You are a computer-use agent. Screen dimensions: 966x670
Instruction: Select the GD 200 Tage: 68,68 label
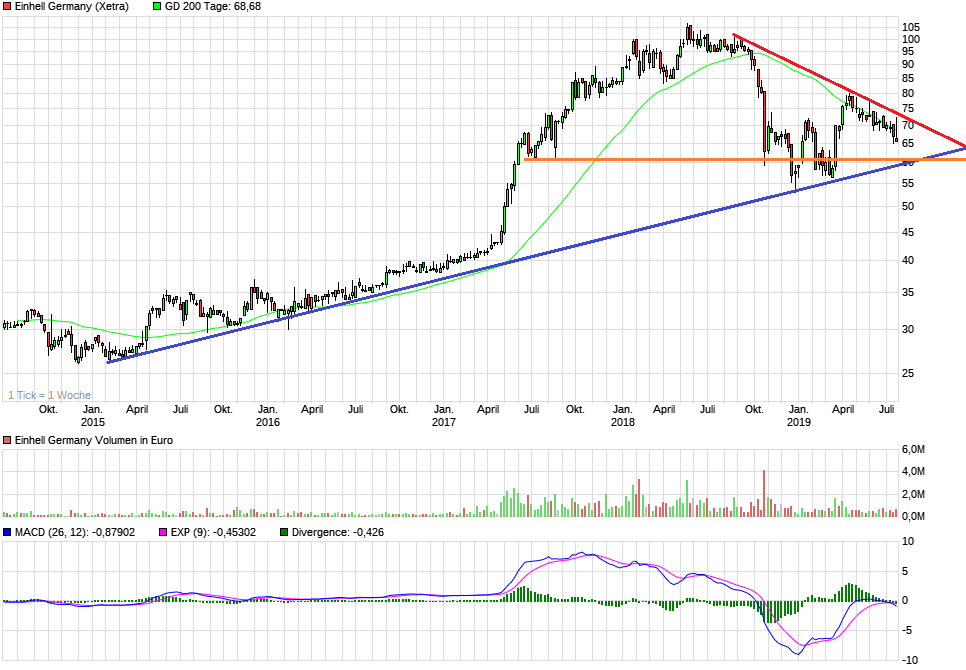(x=213, y=6)
